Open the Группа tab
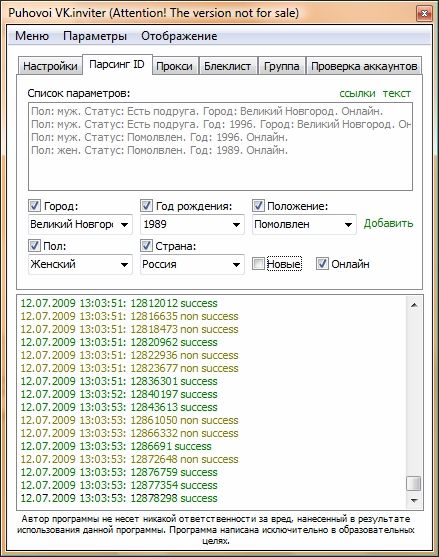 tap(281, 66)
